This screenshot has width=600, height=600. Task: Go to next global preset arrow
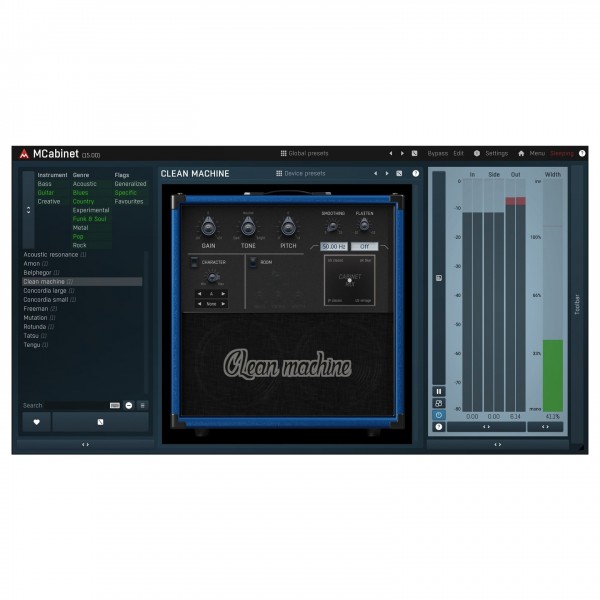pos(402,153)
